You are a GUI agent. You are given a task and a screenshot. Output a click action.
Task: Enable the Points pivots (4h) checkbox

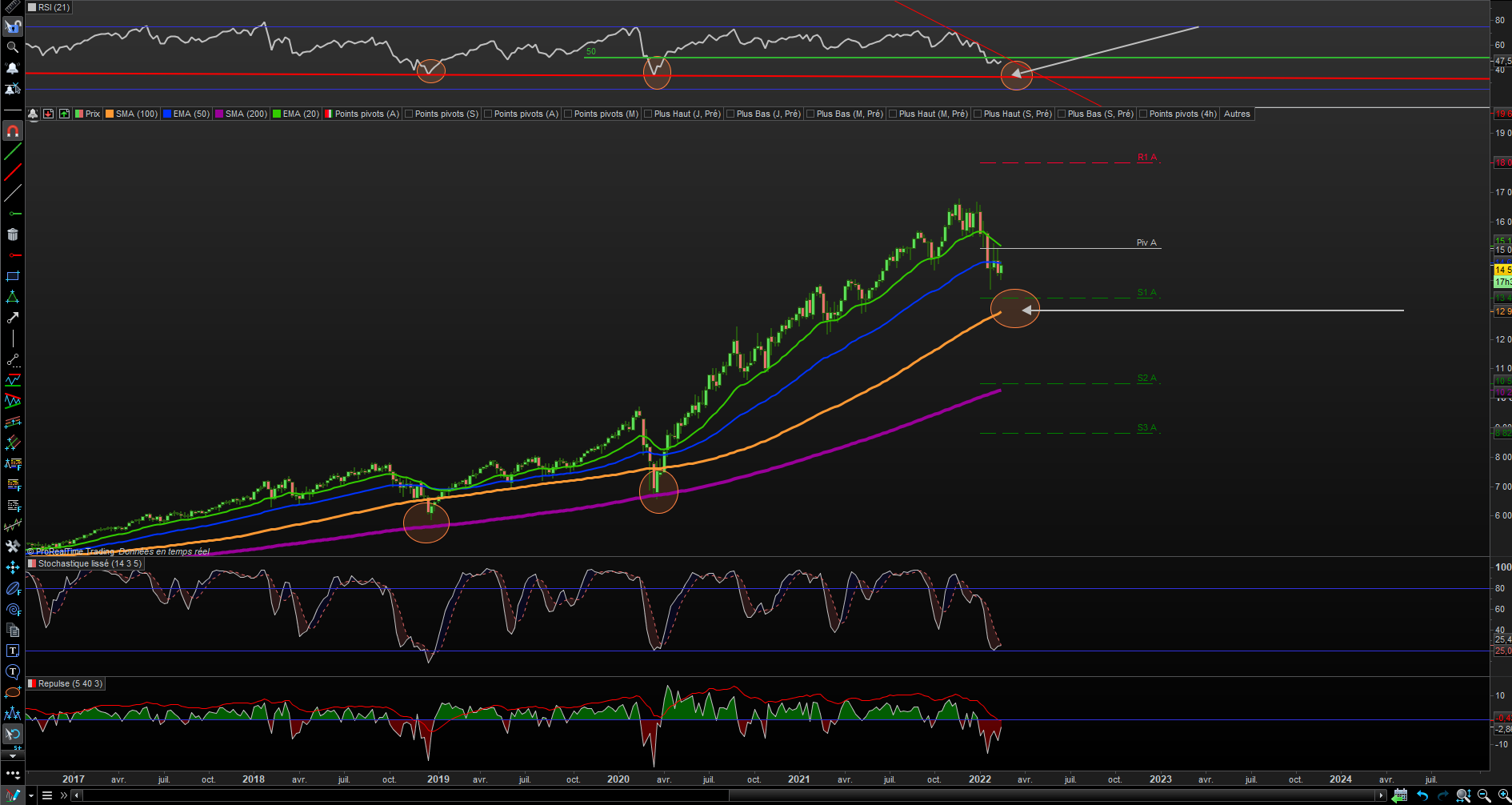pos(1143,114)
